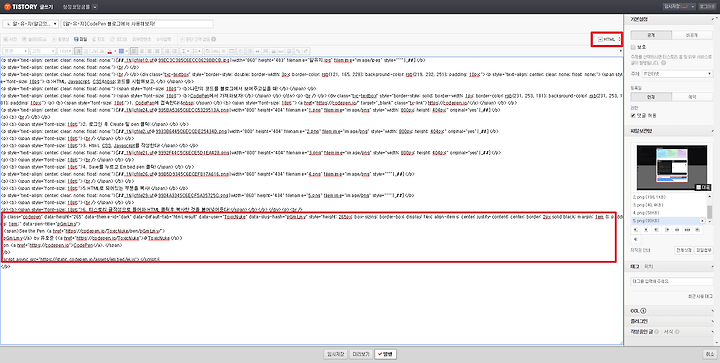This screenshot has width=720, height=363.
Task: Click the post title input field
Action: 137,24
